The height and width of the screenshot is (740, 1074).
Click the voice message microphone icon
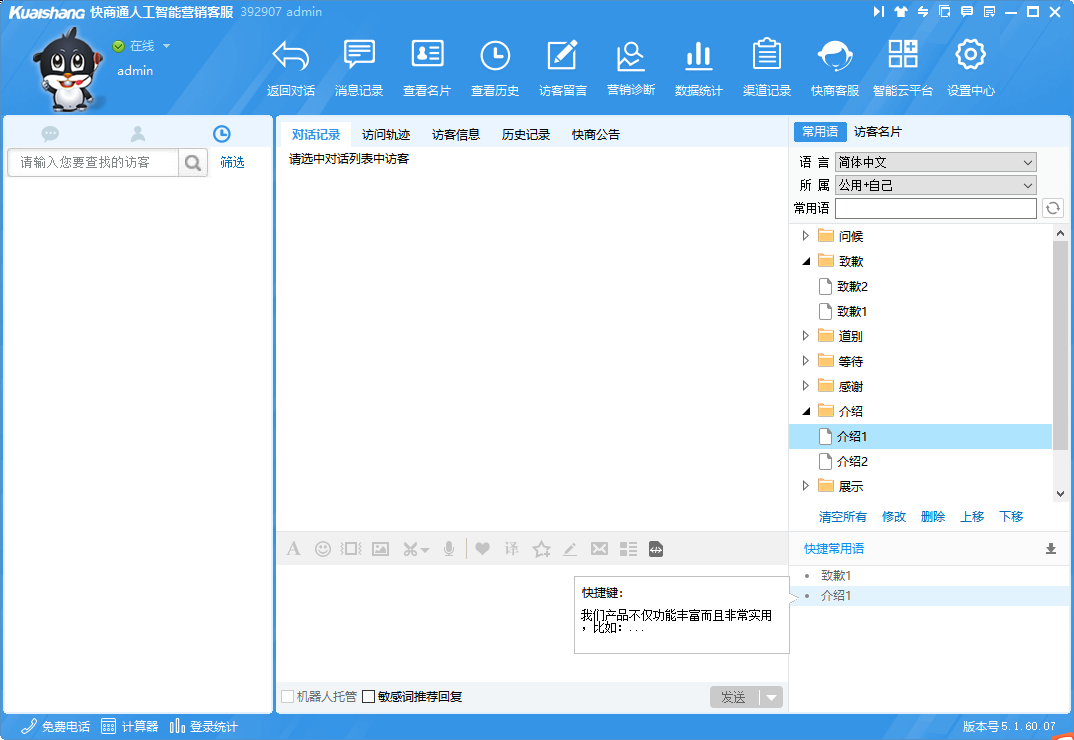tap(448, 548)
